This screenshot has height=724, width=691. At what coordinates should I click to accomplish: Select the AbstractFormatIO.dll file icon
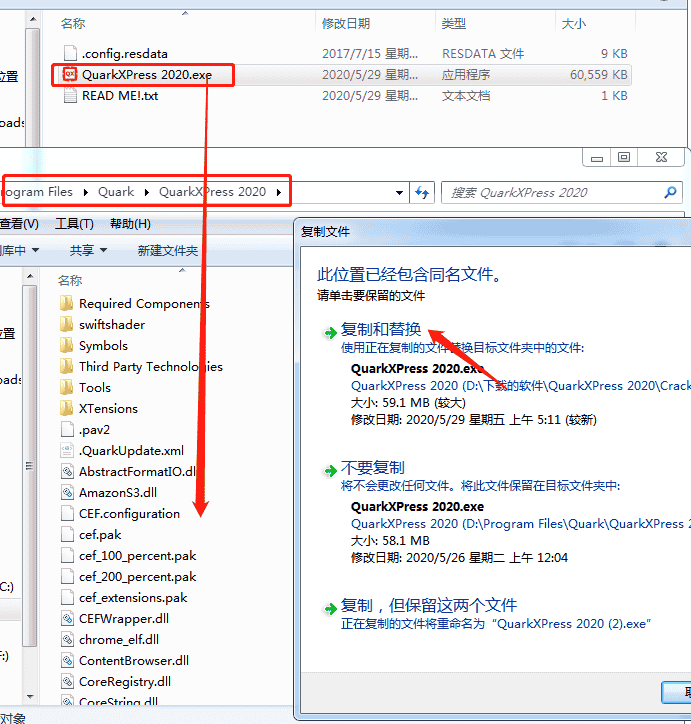(x=67, y=471)
